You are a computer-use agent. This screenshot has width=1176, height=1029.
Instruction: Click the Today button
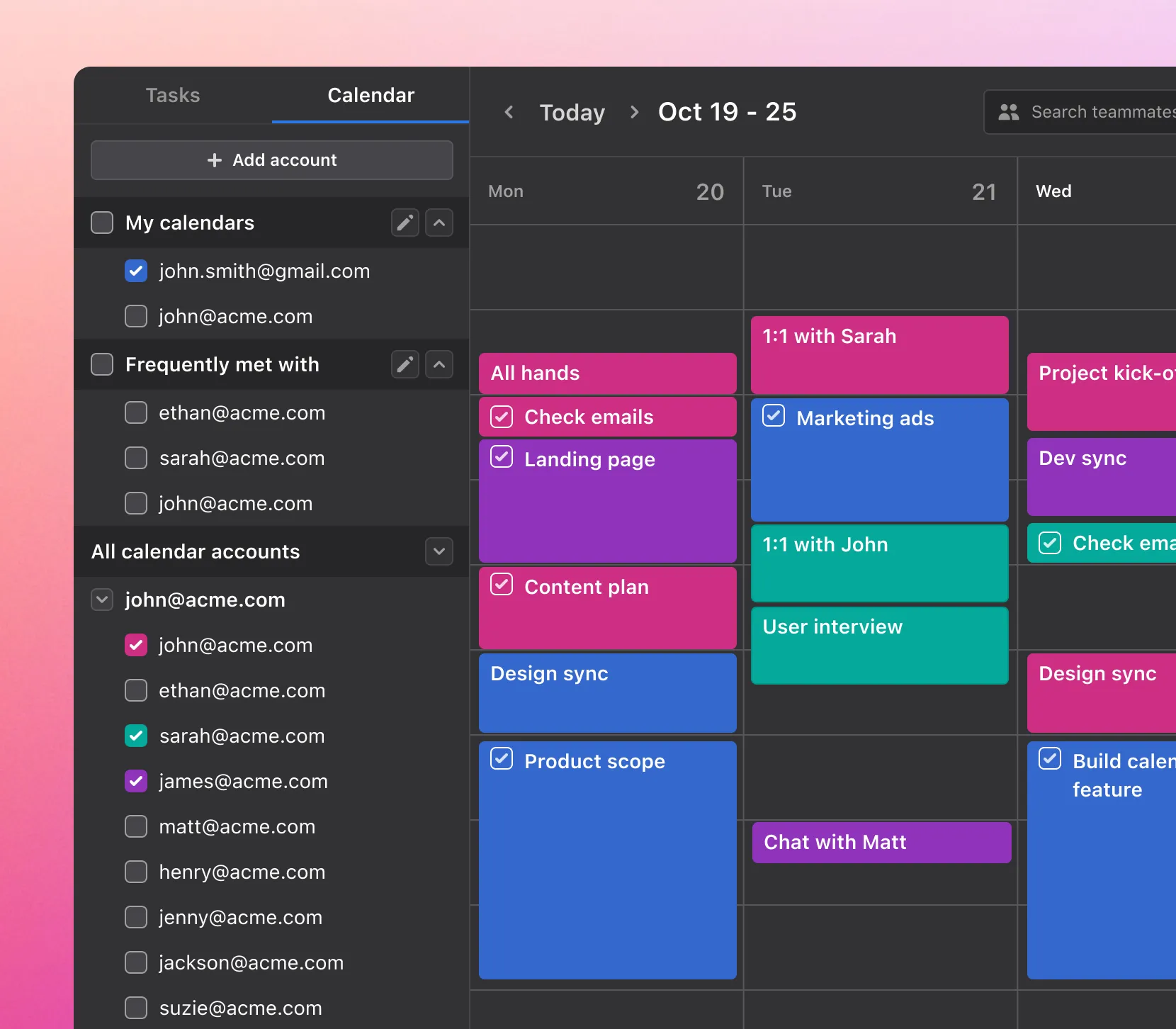pyautogui.click(x=572, y=112)
